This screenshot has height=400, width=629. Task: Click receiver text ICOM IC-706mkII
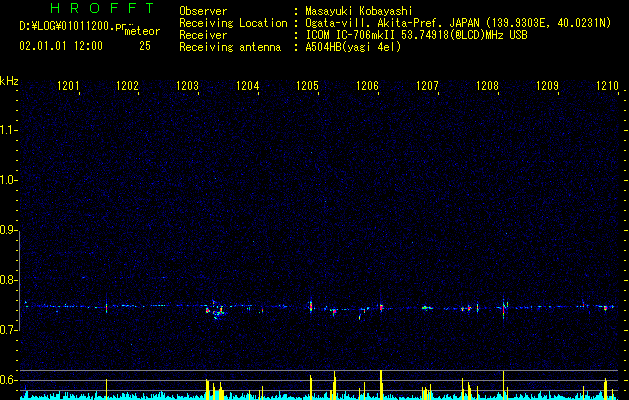[351, 35]
